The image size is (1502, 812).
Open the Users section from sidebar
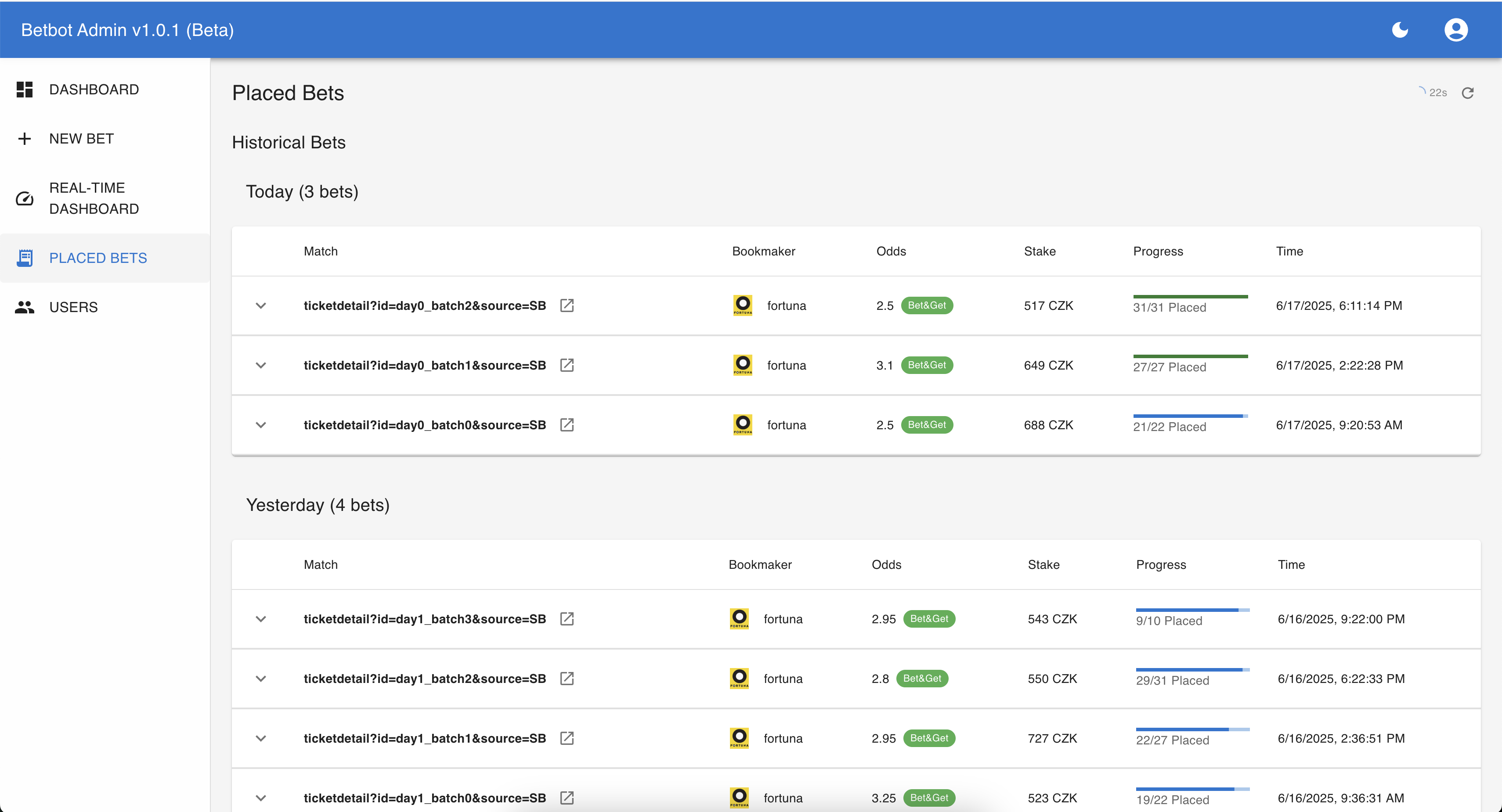(73, 307)
